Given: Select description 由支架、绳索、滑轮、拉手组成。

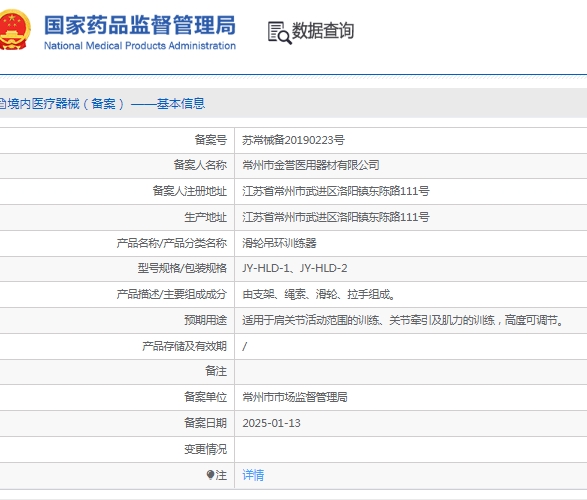Looking at the screenshot, I should coord(319,294).
